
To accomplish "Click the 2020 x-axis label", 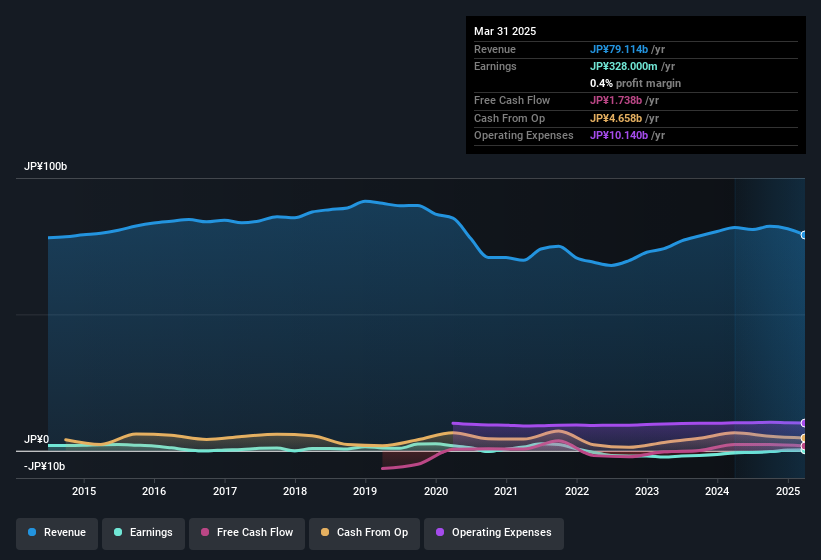I will point(436,491).
